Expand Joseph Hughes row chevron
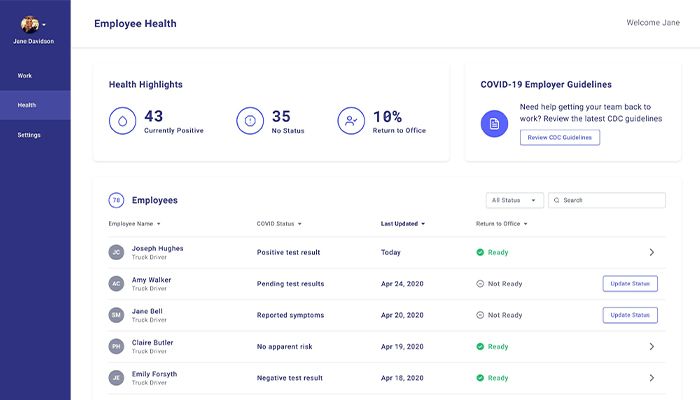This screenshot has height=400, width=700. (651, 252)
